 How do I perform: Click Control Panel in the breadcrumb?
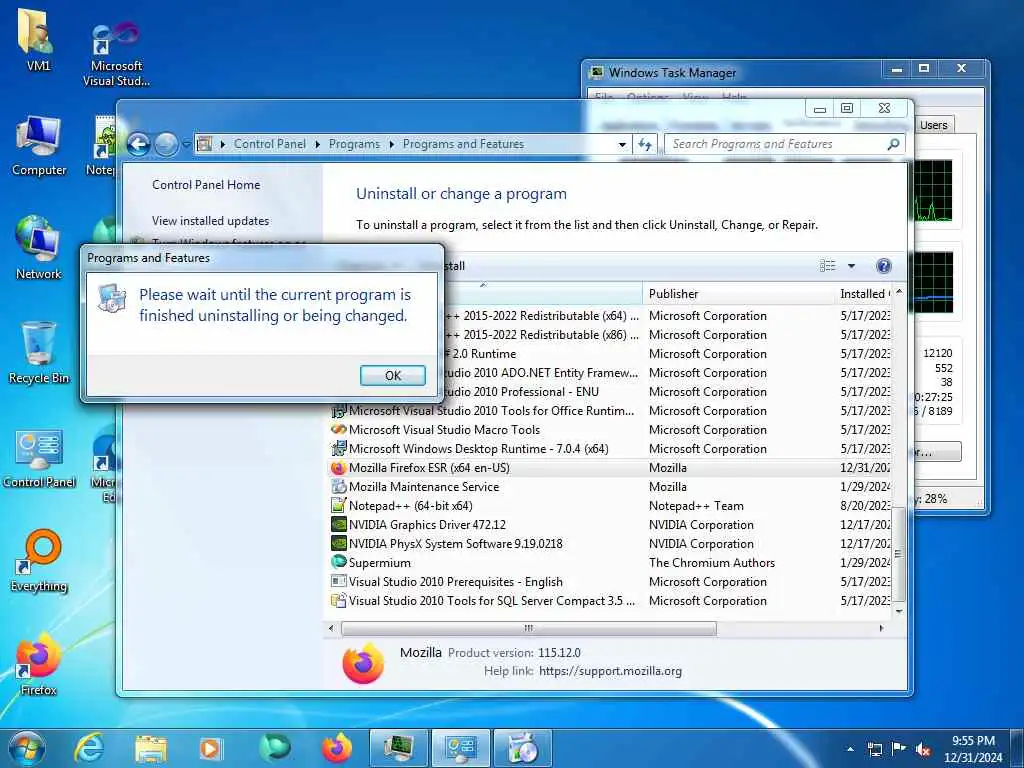[270, 144]
